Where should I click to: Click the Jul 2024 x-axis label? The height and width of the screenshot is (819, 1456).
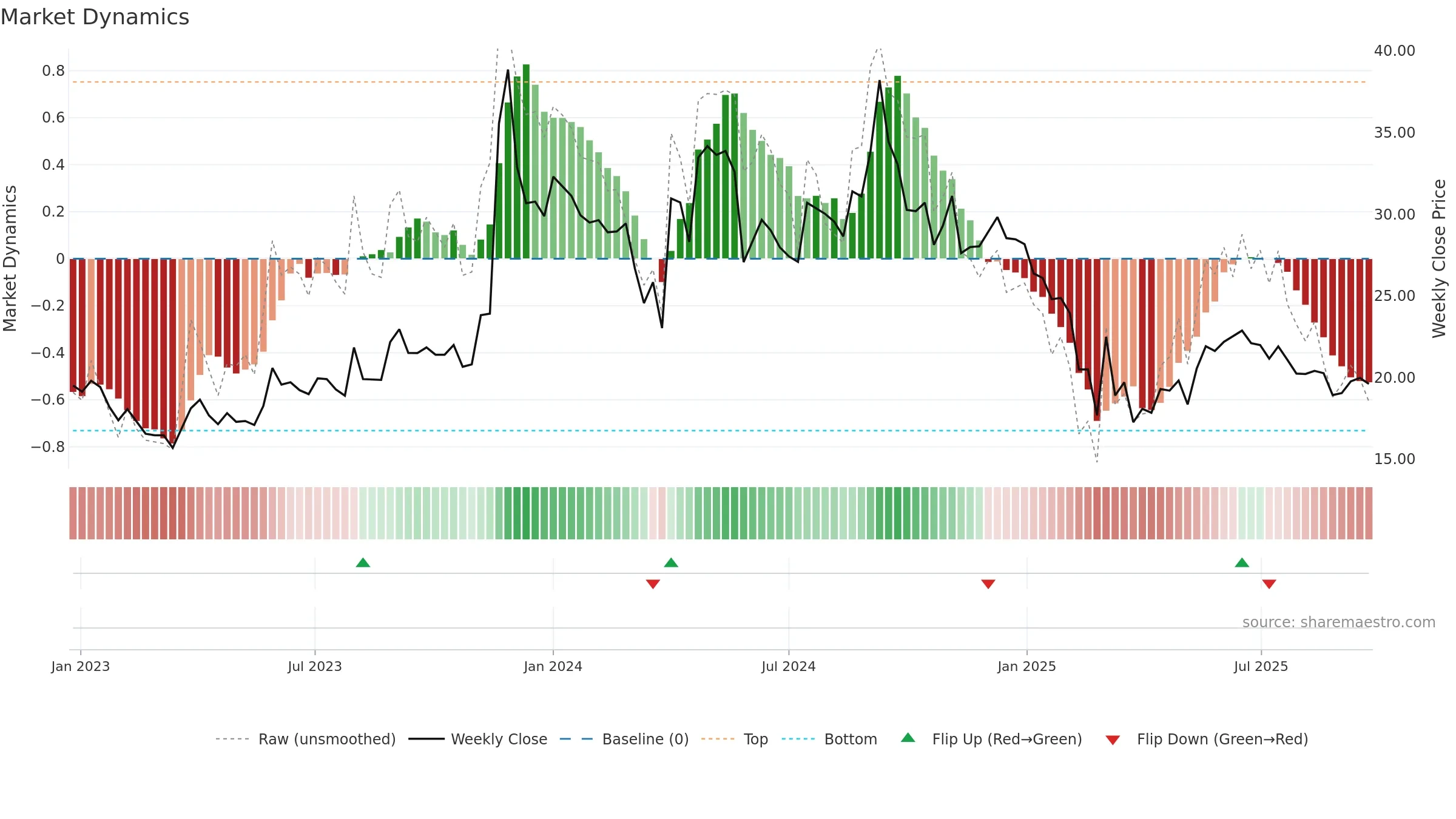click(x=789, y=666)
